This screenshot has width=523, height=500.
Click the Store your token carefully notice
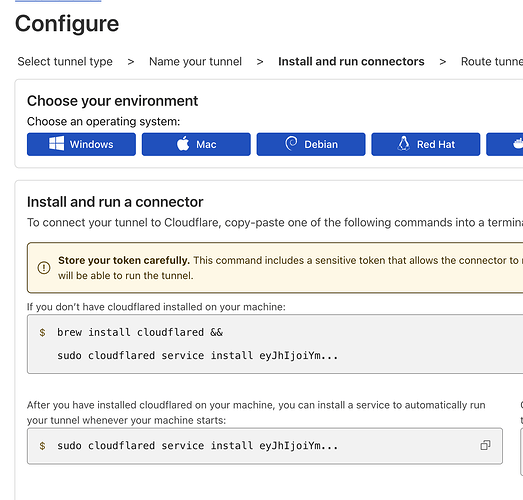coord(275,268)
